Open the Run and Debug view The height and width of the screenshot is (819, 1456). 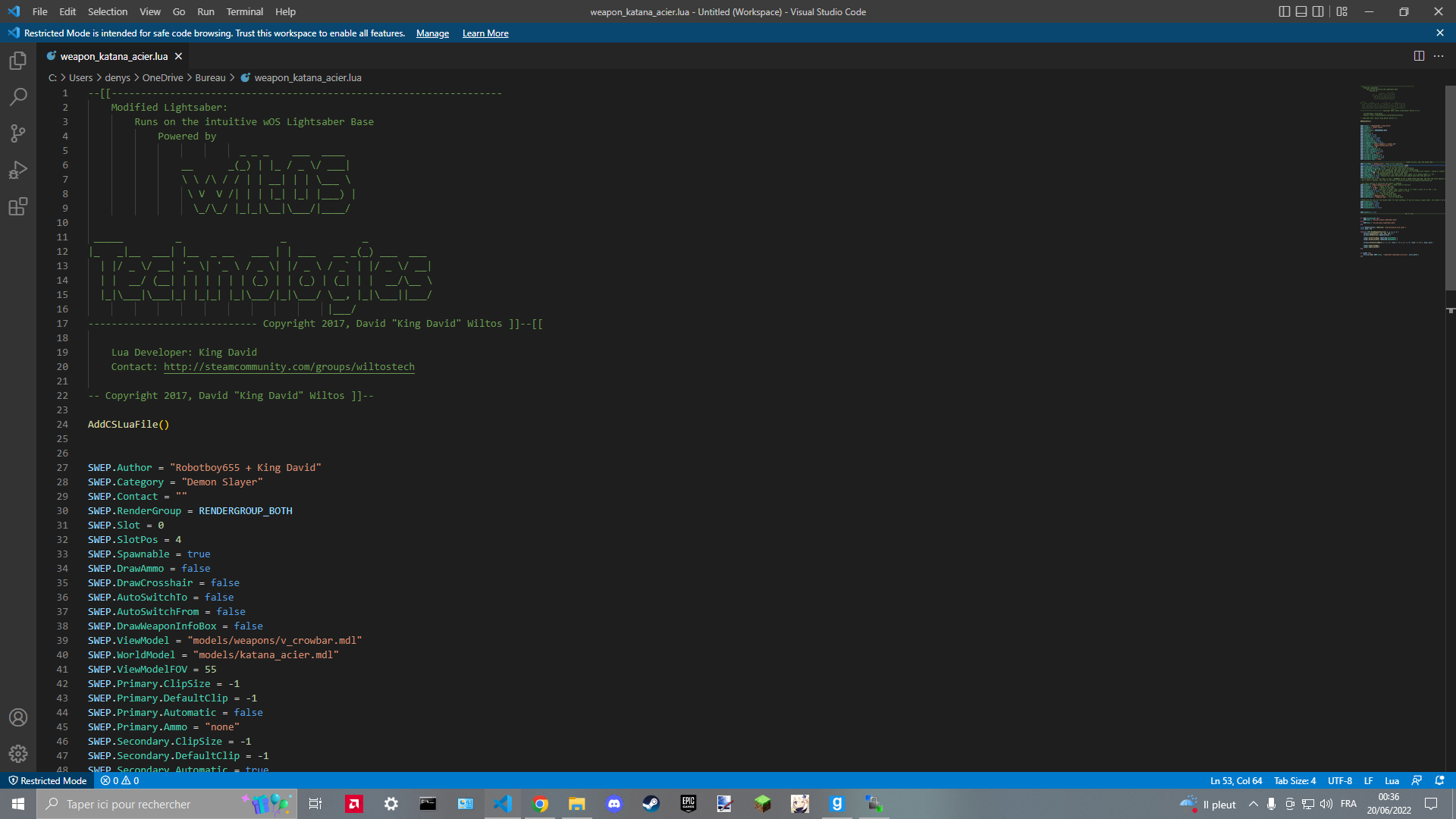(x=18, y=170)
